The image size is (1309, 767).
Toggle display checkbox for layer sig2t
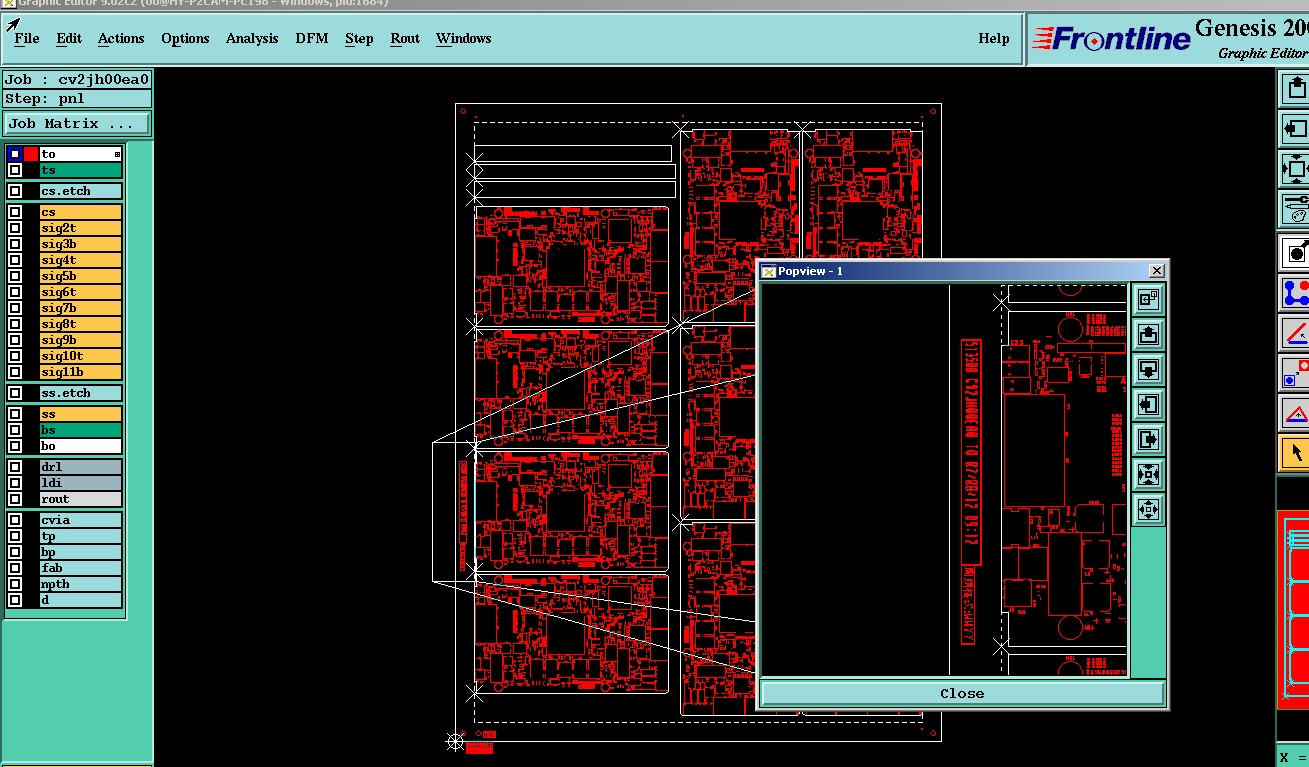point(15,228)
